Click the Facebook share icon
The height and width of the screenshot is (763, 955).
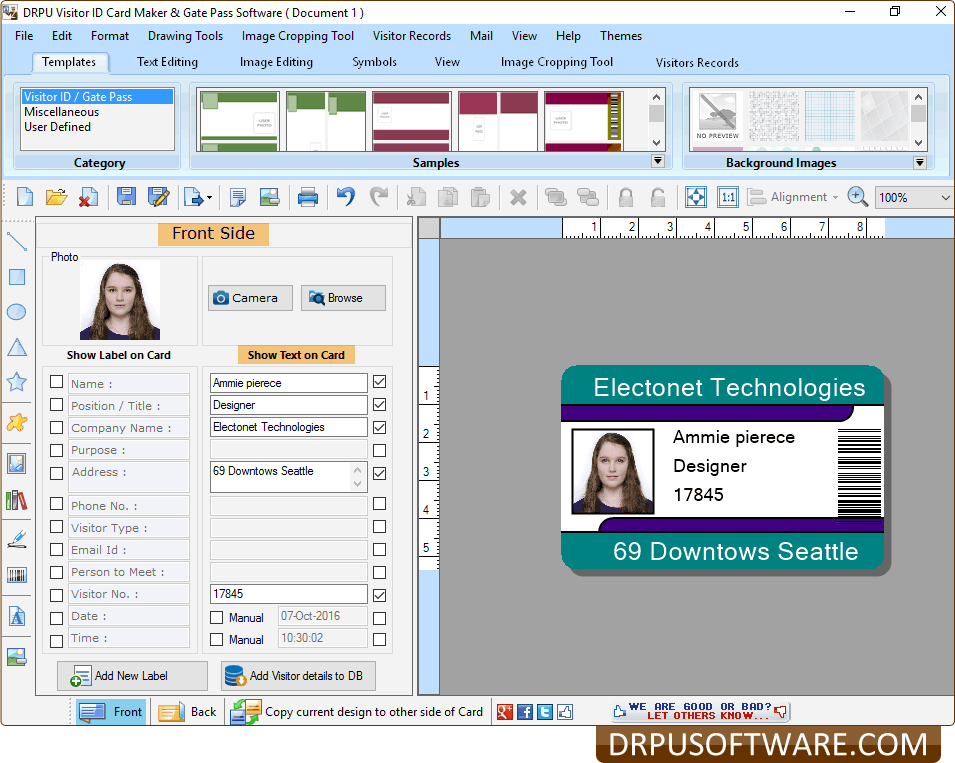pos(524,712)
